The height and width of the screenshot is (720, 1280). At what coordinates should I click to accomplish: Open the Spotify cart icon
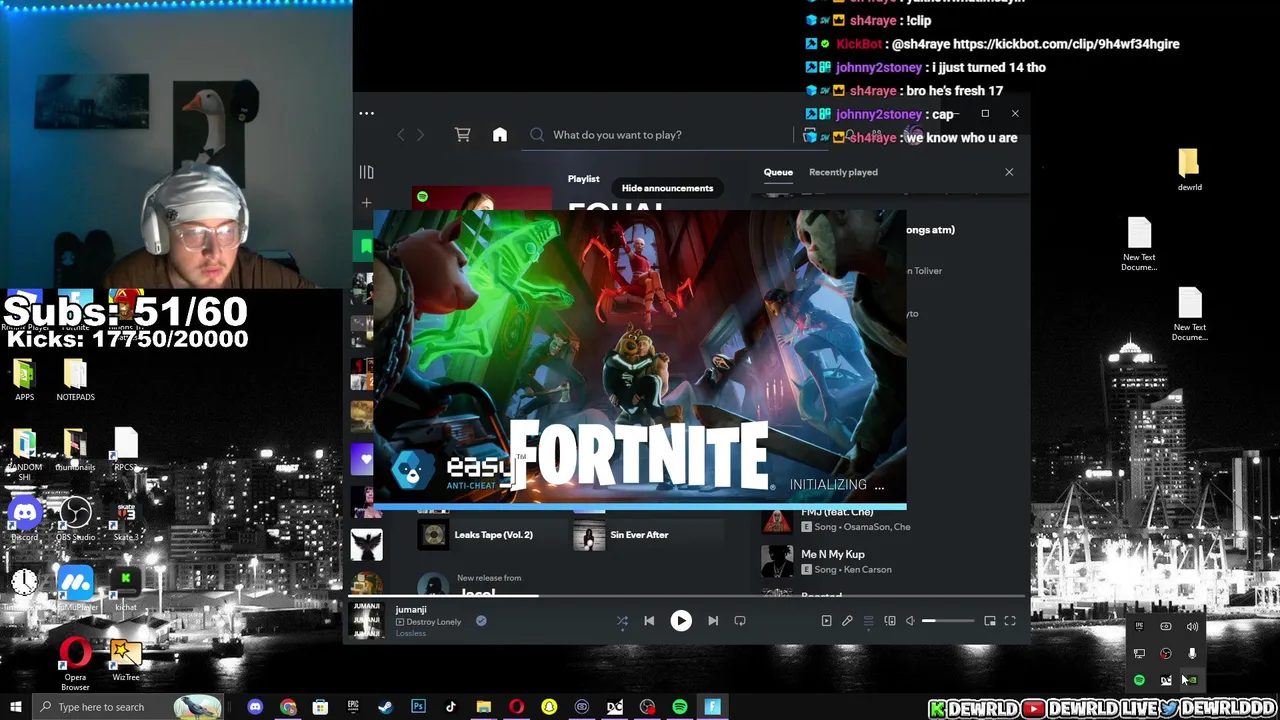pos(462,135)
